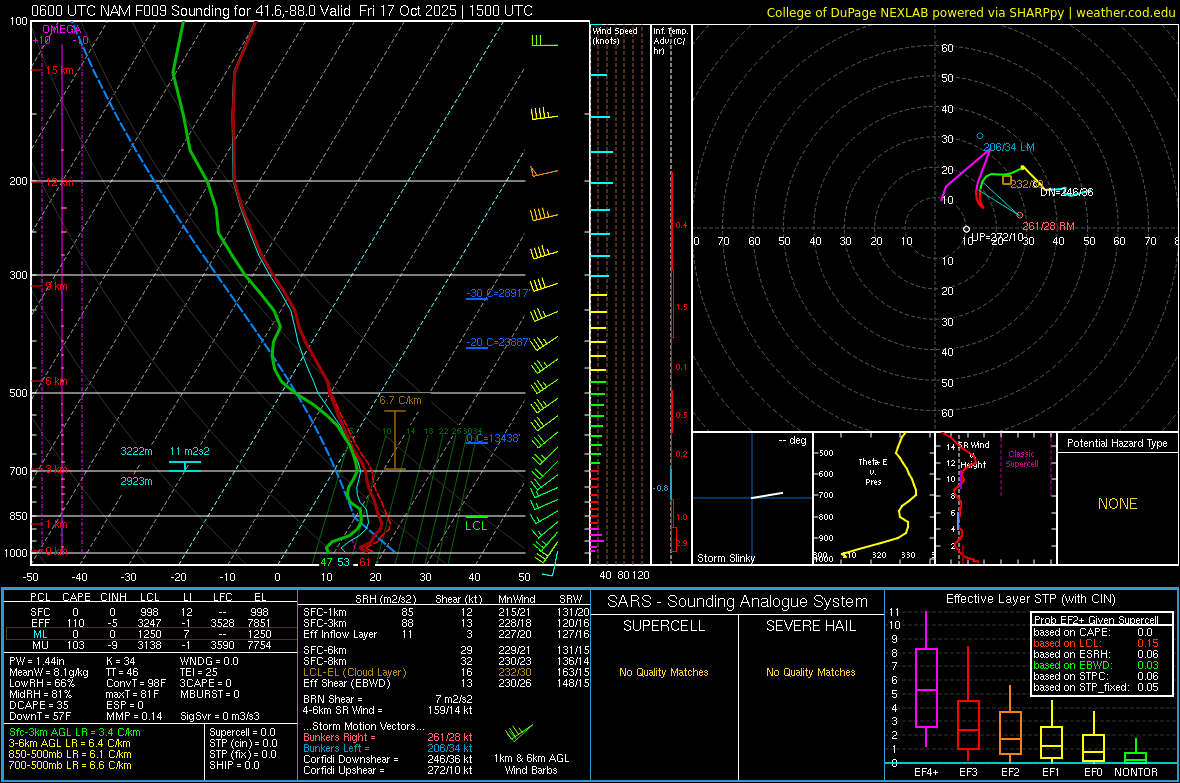Click the ConvT = 98F value
Image resolution: width=1180 pixels, height=783 pixels.
point(136,684)
